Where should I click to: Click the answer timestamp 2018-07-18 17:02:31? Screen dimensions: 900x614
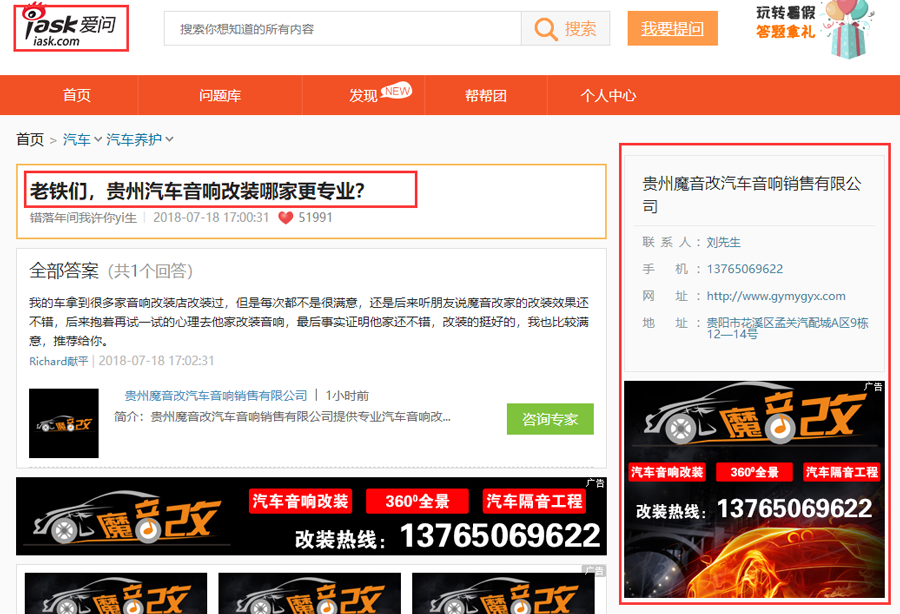point(156,361)
